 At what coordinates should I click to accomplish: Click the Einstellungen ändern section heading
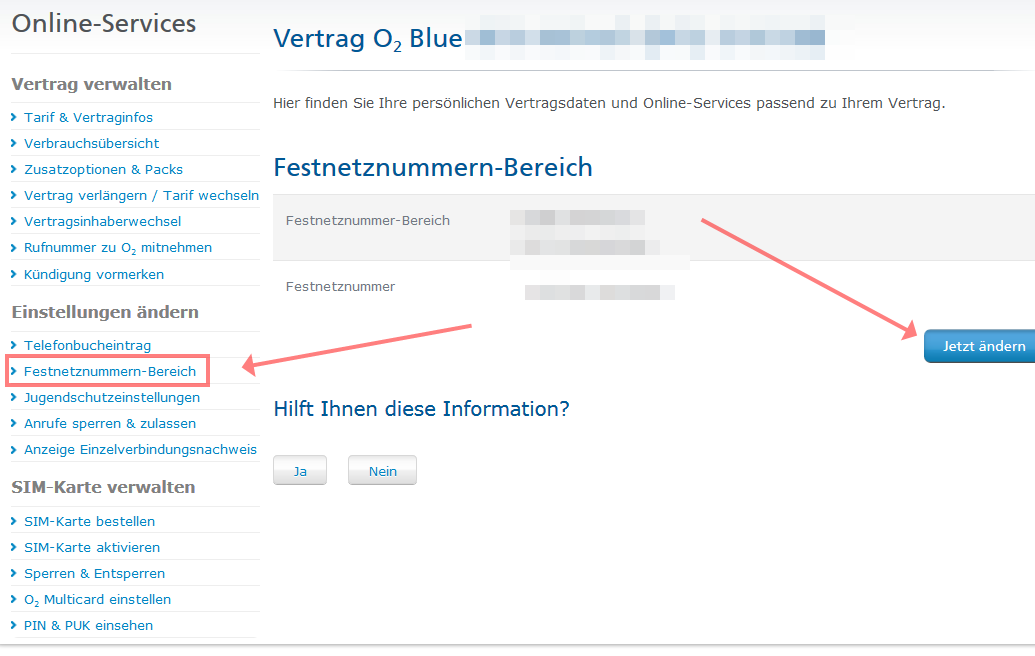pos(105,312)
